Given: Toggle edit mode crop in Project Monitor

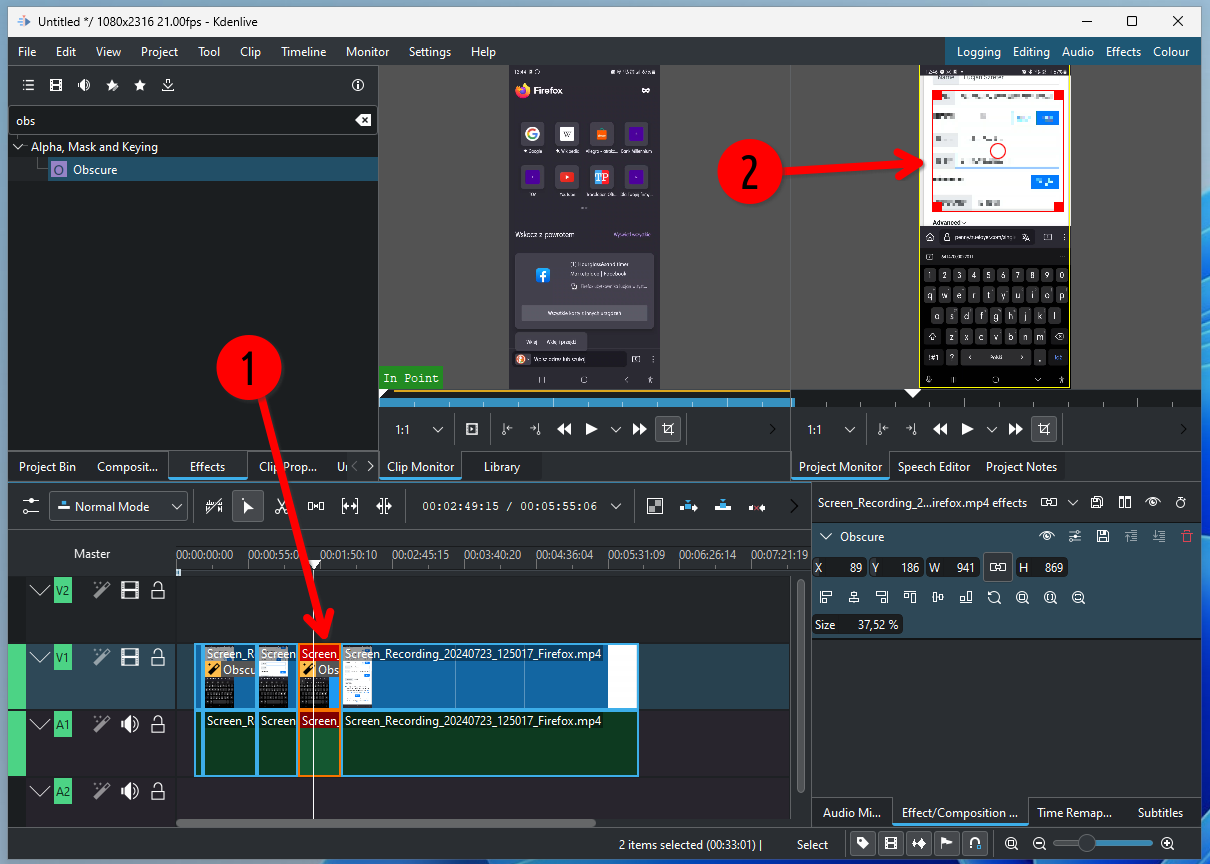Looking at the screenshot, I should (x=1044, y=429).
